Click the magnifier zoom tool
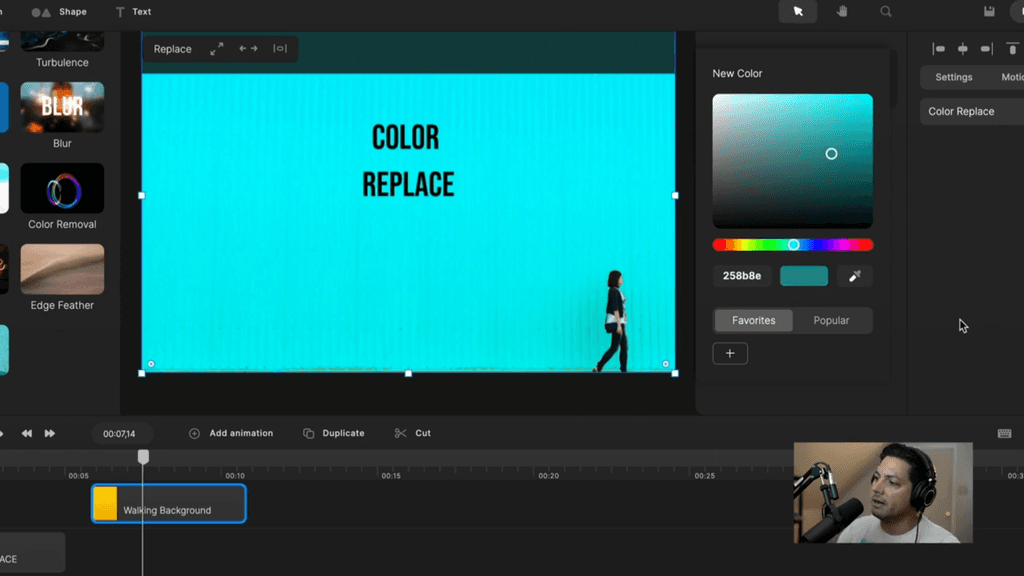Image resolution: width=1024 pixels, height=576 pixels. click(x=886, y=12)
